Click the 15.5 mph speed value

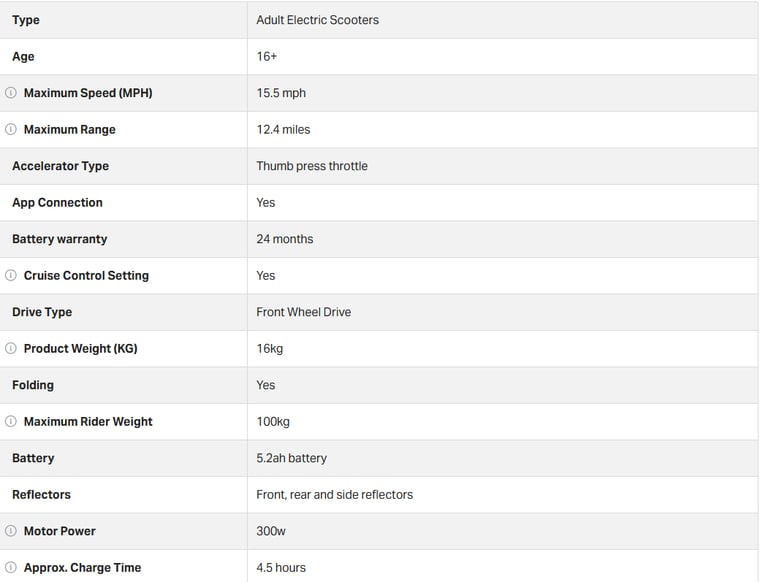point(281,93)
